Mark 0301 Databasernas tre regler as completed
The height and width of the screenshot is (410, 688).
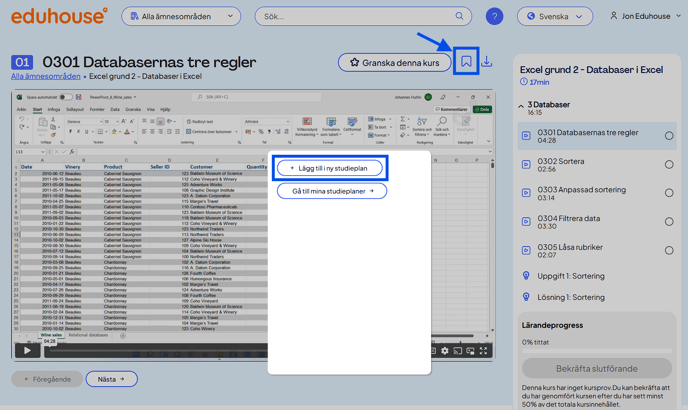coord(669,136)
